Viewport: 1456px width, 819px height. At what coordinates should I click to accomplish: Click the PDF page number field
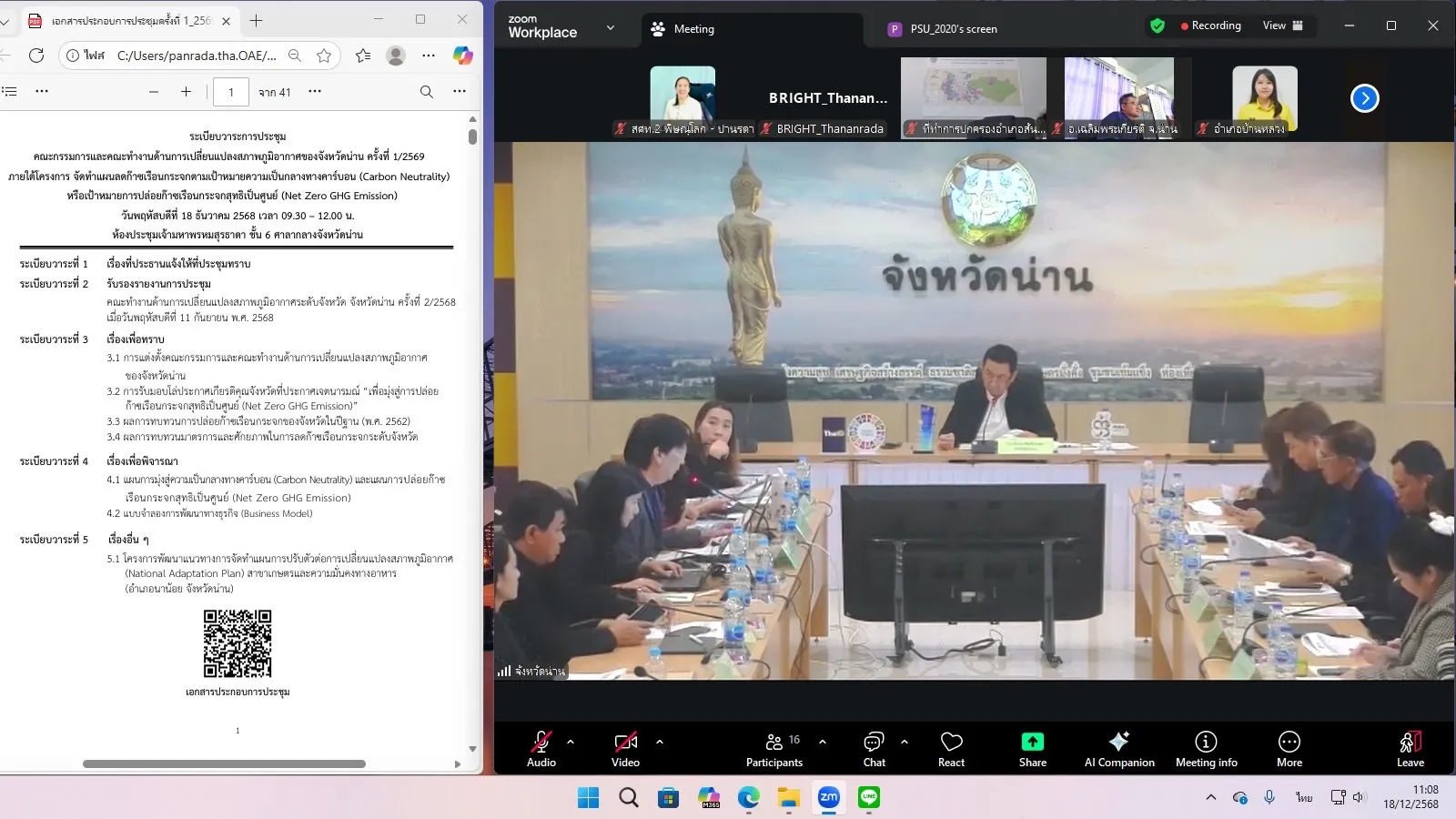(231, 92)
